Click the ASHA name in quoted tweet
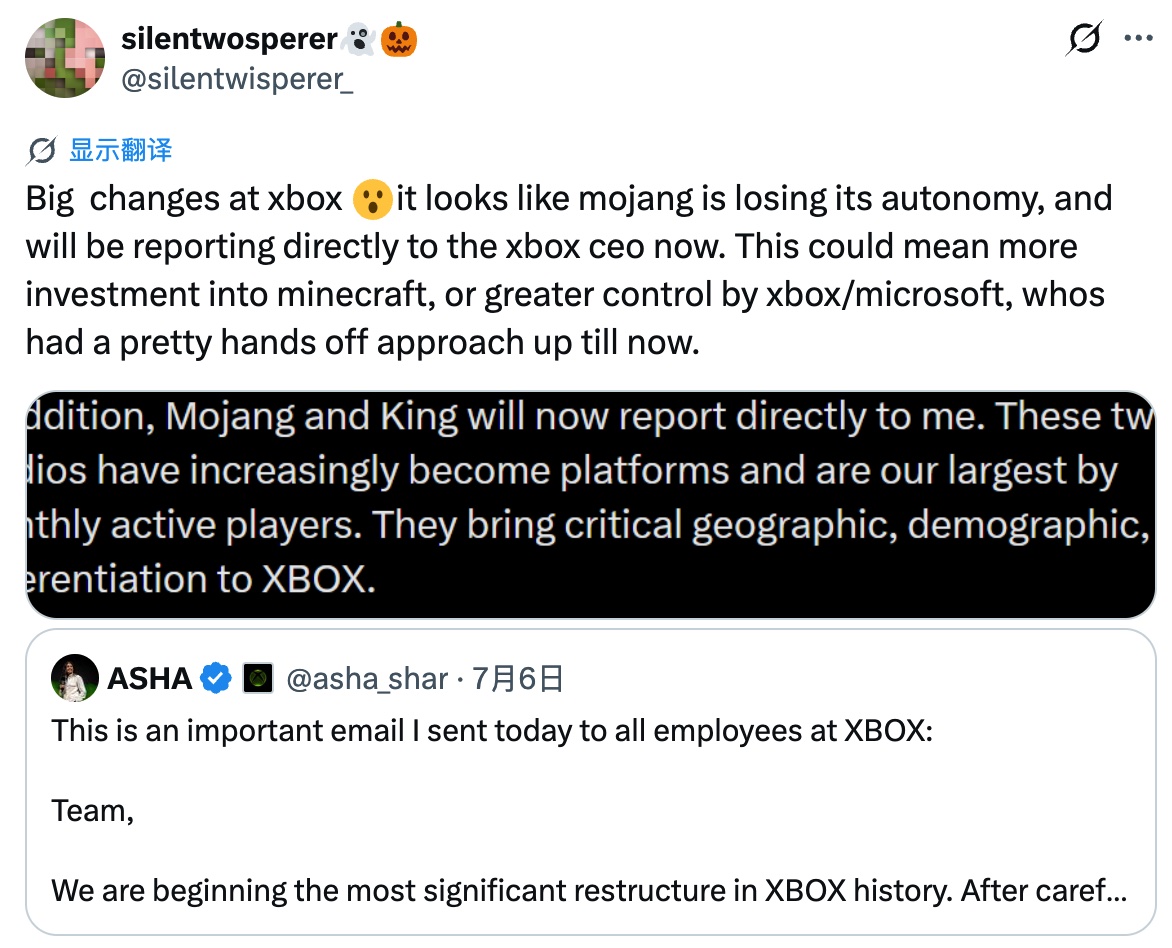This screenshot has height=948, width=1172. [149, 679]
